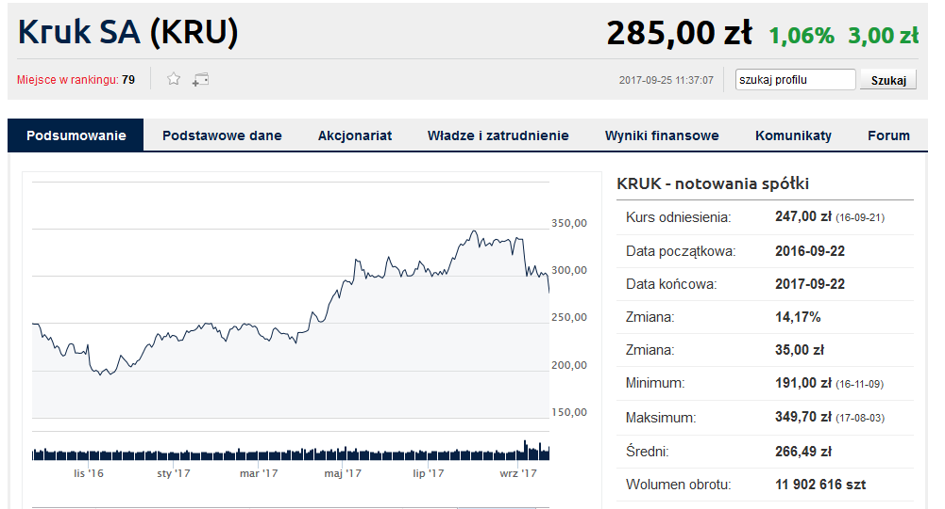The width and height of the screenshot is (945, 509).
Task: Click the Kruk SA (KRU) title
Action: [x=128, y=32]
